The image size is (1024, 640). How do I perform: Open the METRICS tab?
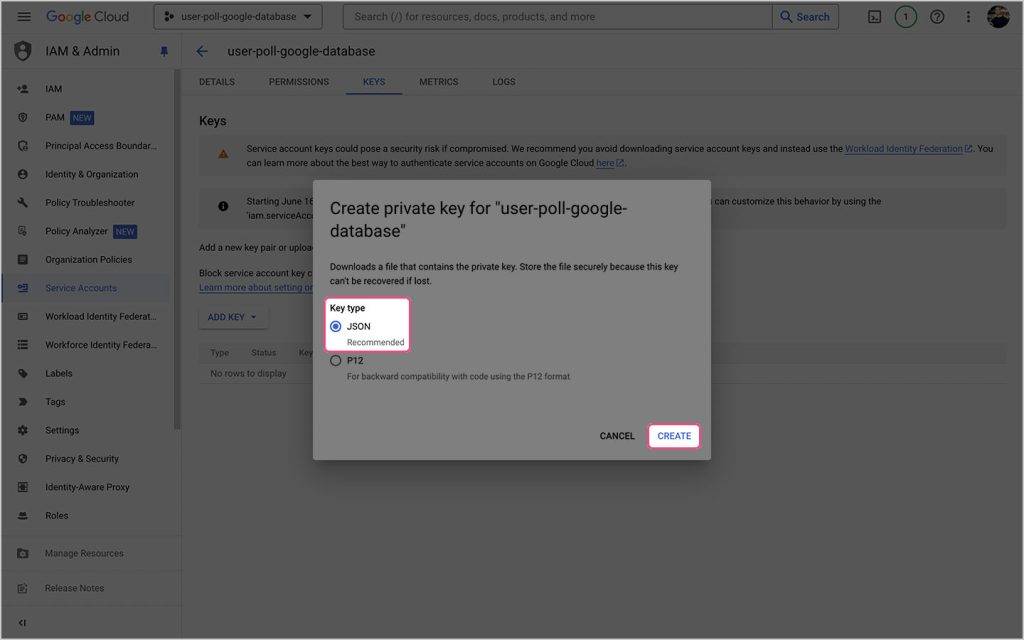pos(439,82)
